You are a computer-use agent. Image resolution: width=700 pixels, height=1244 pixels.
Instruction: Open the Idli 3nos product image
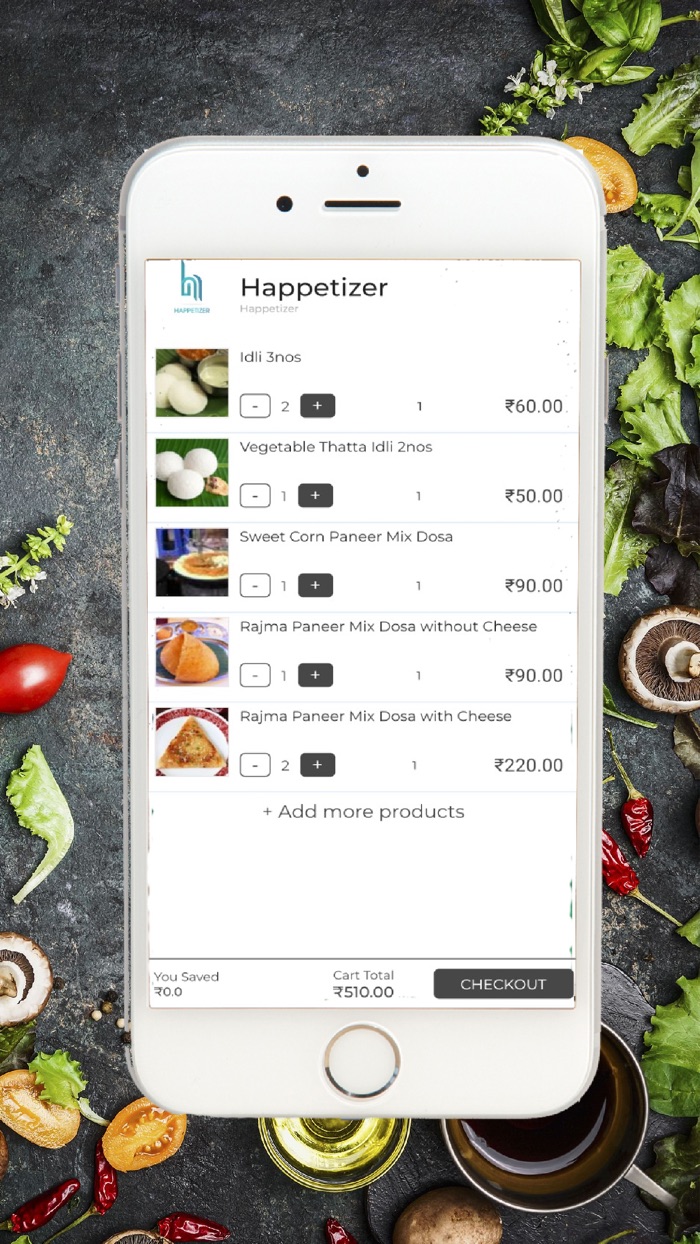192,383
